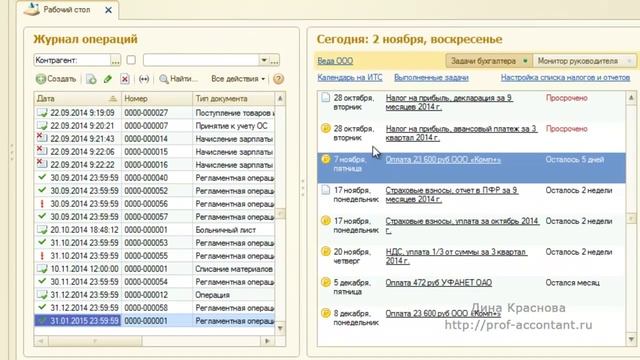Viewport: 640px width, 360px height.
Task: Click in the empty filter value input field
Action: [x=201, y=60]
